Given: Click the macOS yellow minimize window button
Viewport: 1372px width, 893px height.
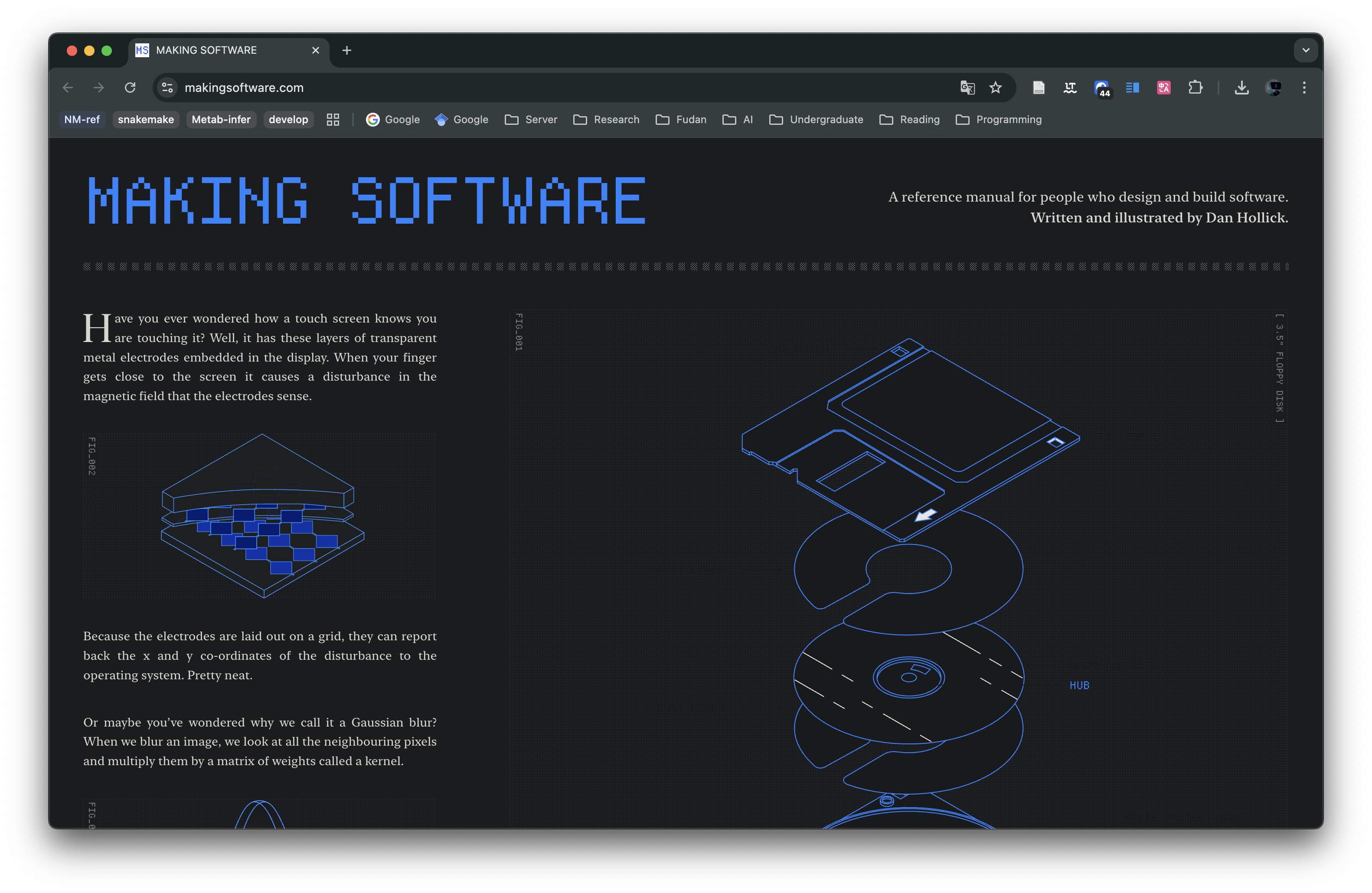Looking at the screenshot, I should pyautogui.click(x=89, y=51).
